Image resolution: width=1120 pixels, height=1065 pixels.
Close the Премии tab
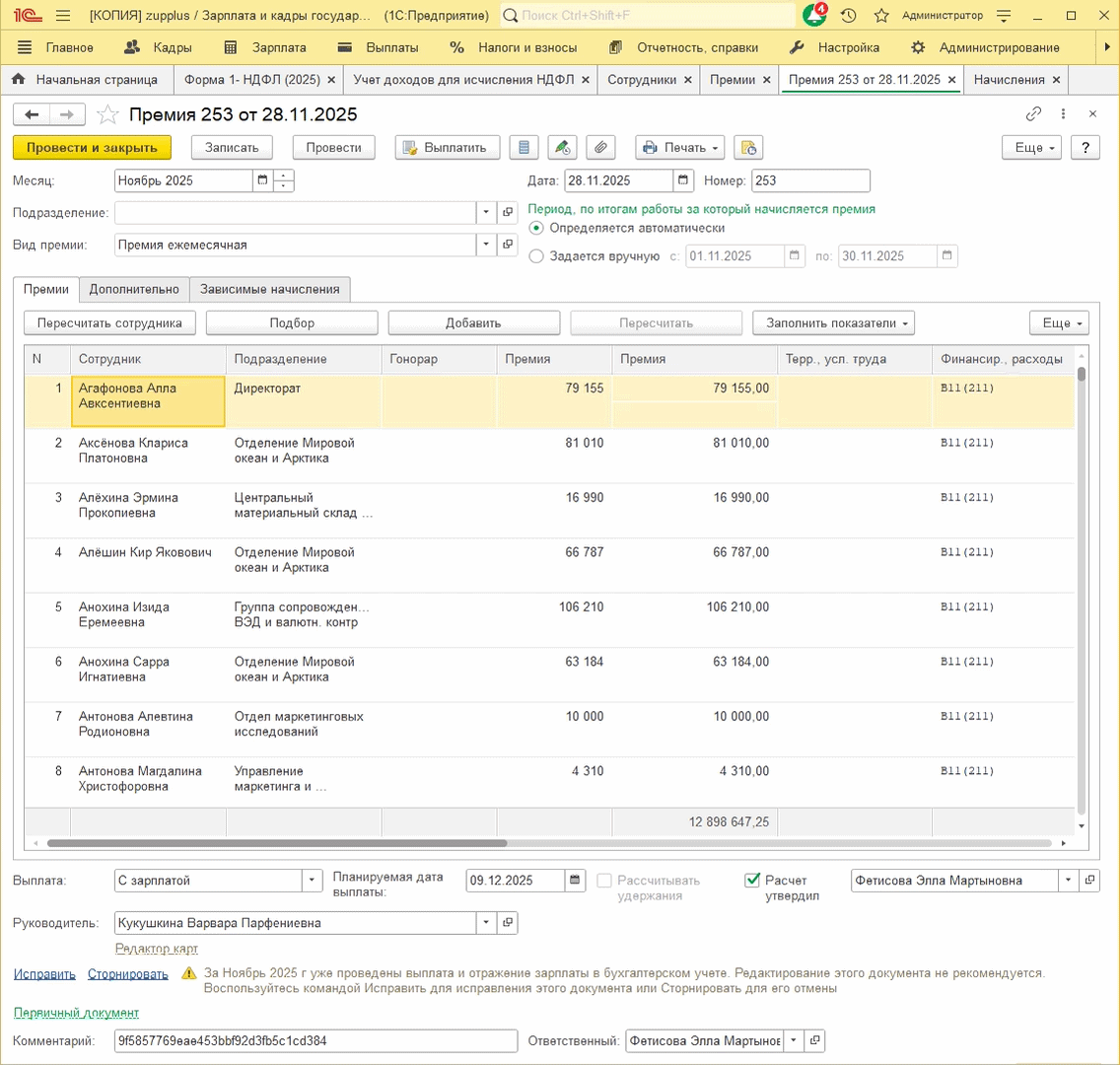point(766,79)
